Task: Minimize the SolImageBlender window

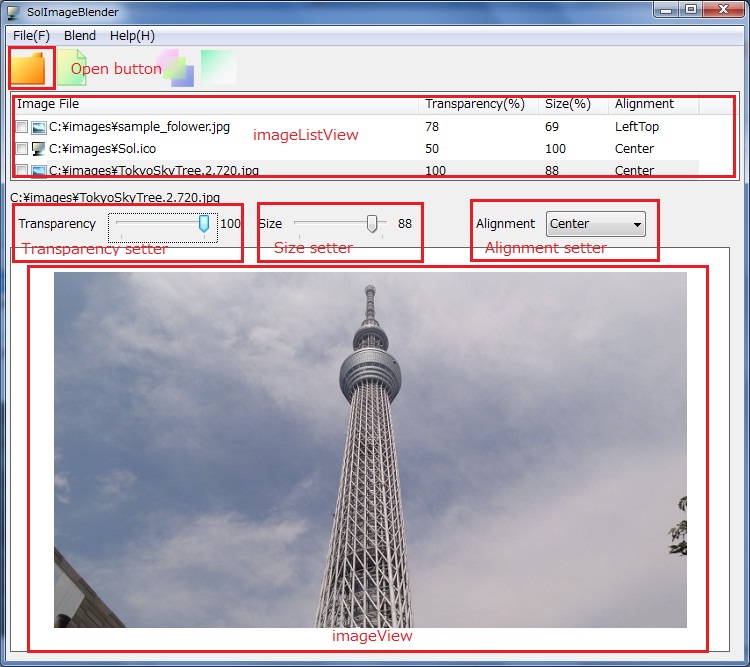Action: 666,10
